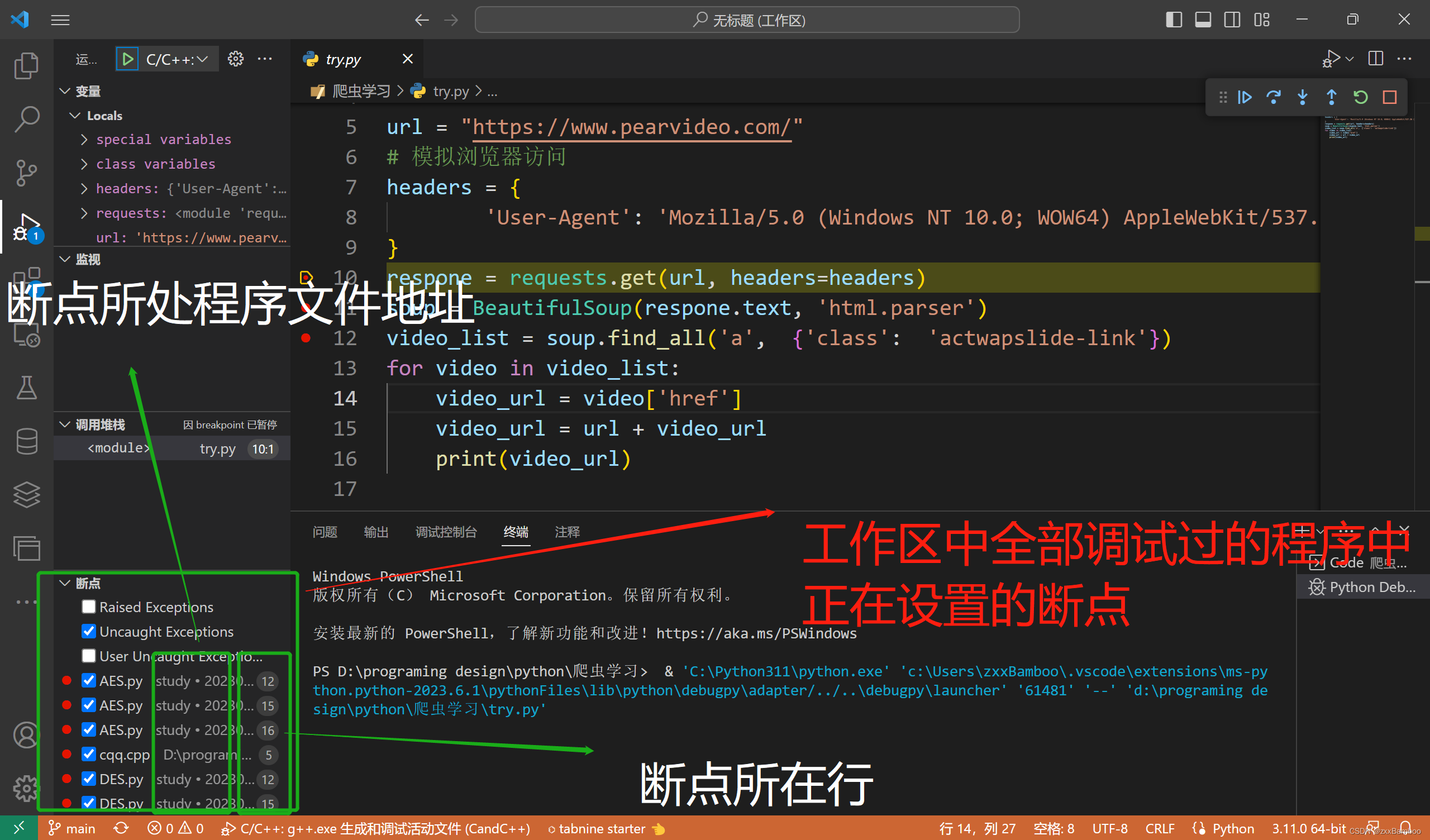Expand the headers variable entry
Viewport: 1430px width, 840px height.
[84, 188]
